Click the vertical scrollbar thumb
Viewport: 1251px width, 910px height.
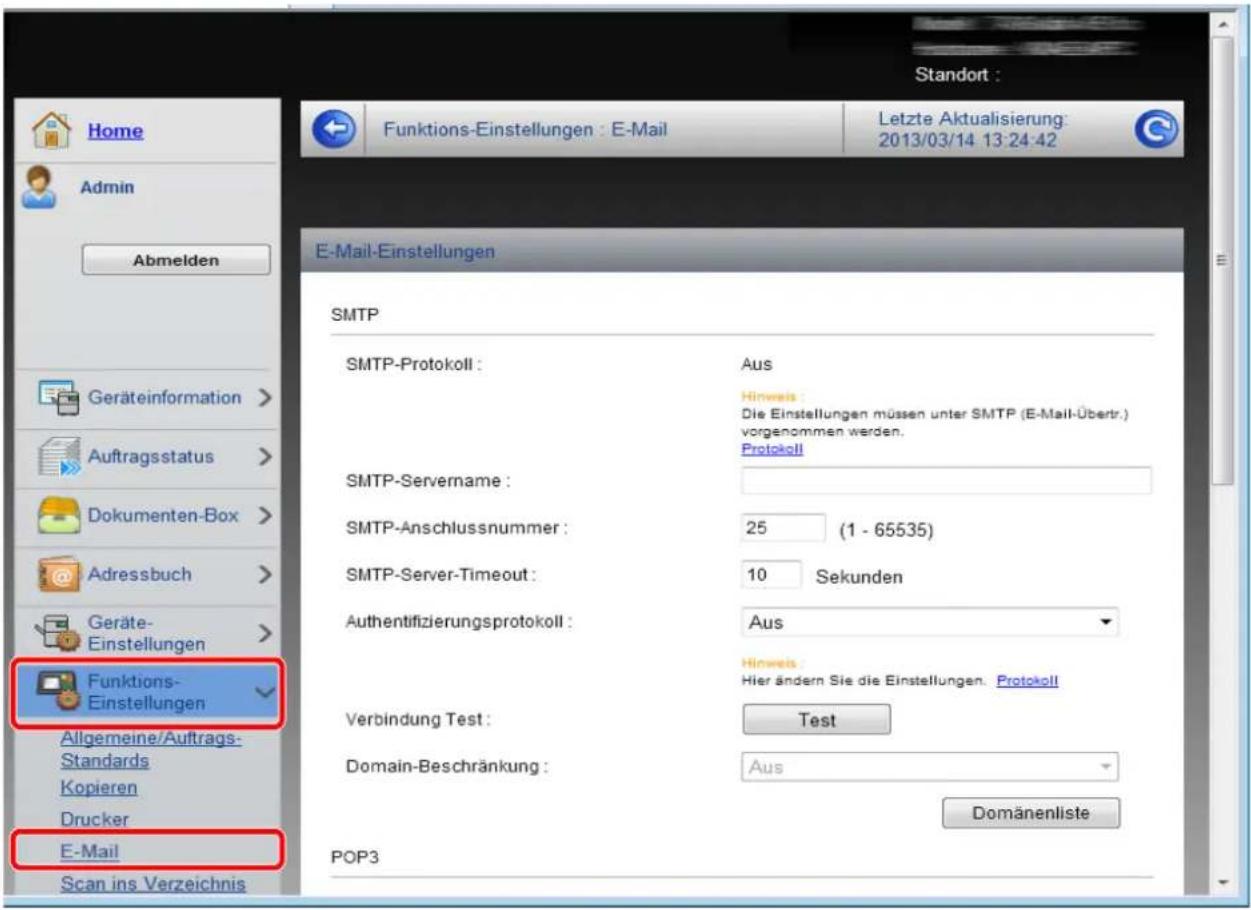point(1221,262)
